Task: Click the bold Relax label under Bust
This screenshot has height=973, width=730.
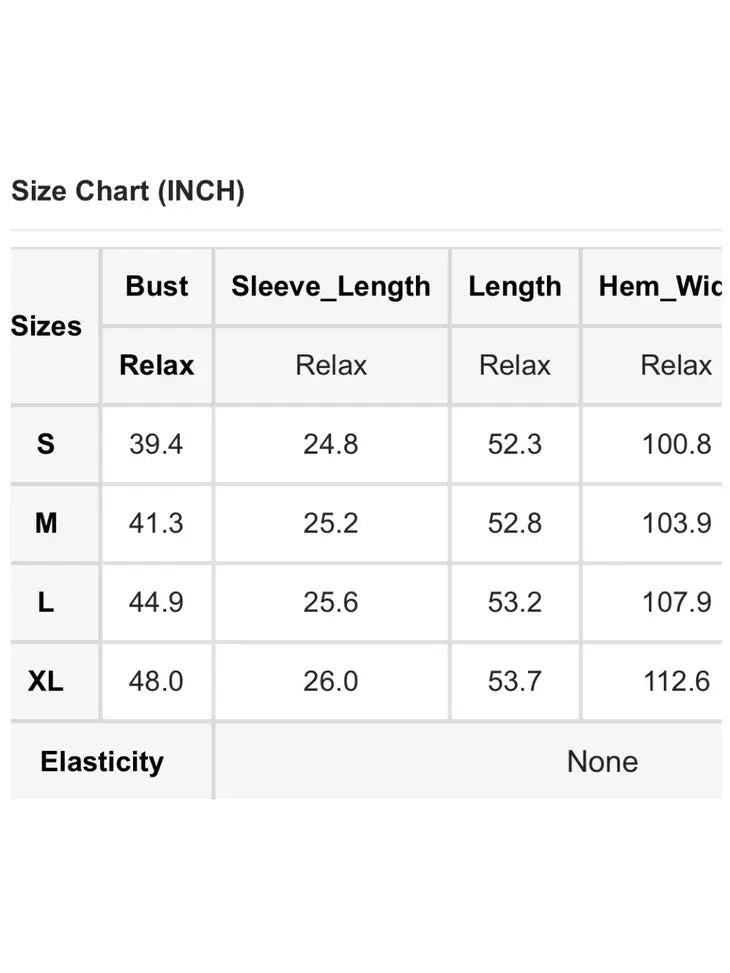Action: coord(157,365)
